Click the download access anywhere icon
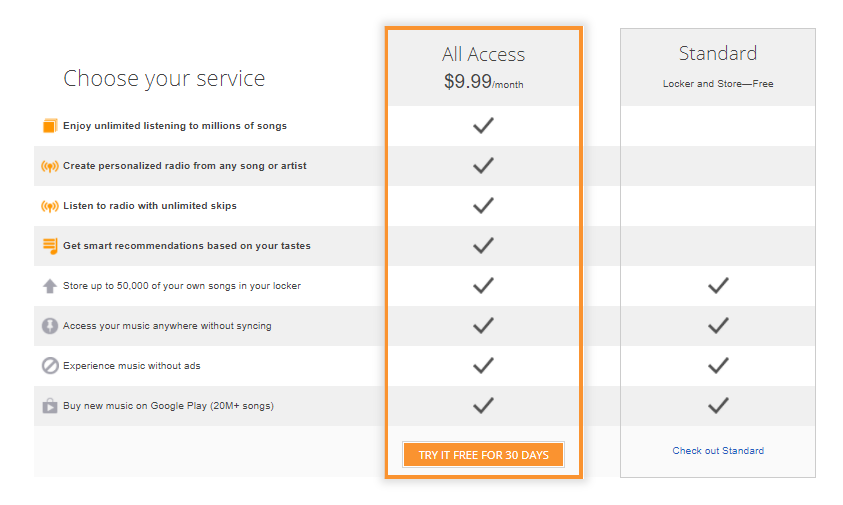 click(x=49, y=326)
